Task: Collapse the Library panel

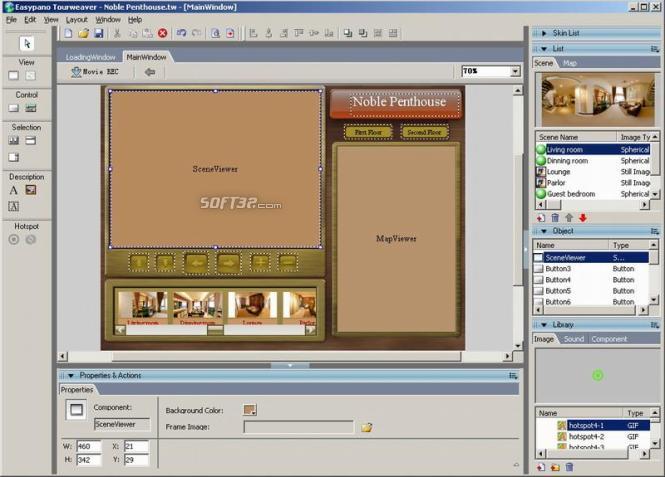Action: (544, 325)
